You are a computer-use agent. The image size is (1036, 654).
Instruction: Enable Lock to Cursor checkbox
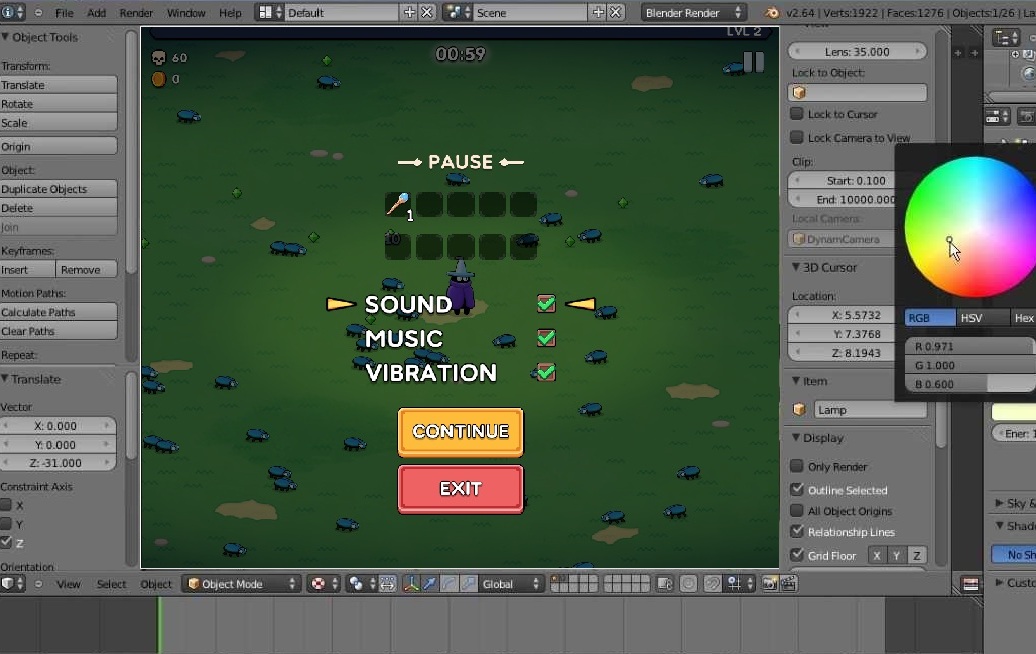click(797, 114)
